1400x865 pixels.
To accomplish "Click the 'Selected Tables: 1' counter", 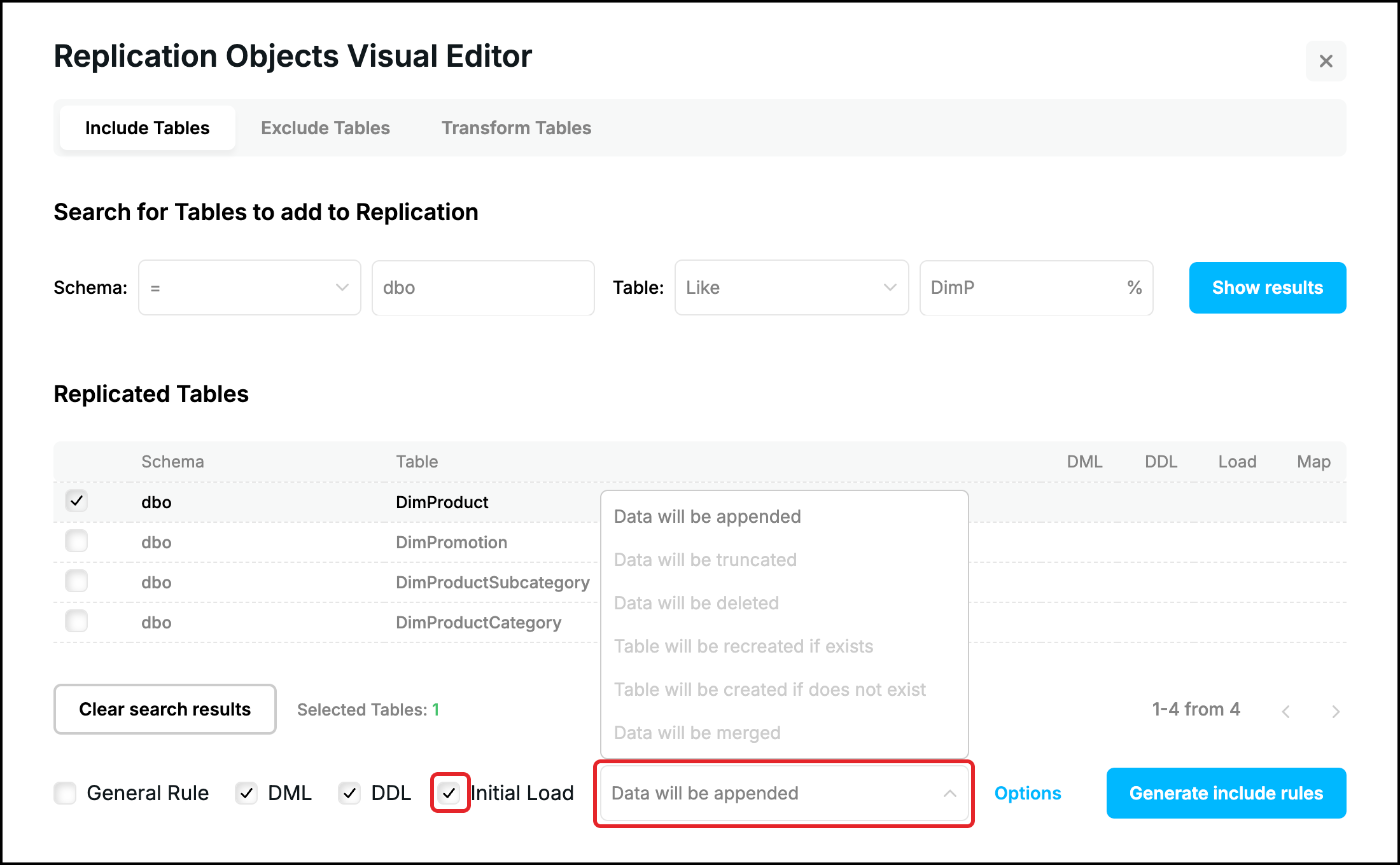I will 368,710.
